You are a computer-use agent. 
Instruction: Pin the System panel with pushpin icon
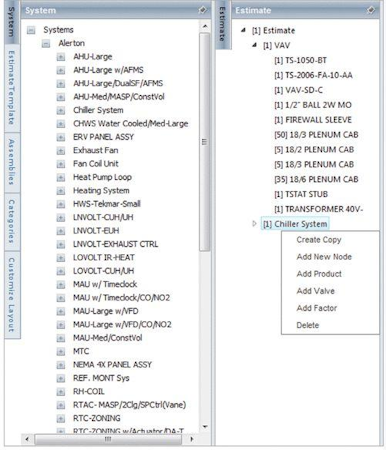[x=202, y=10]
